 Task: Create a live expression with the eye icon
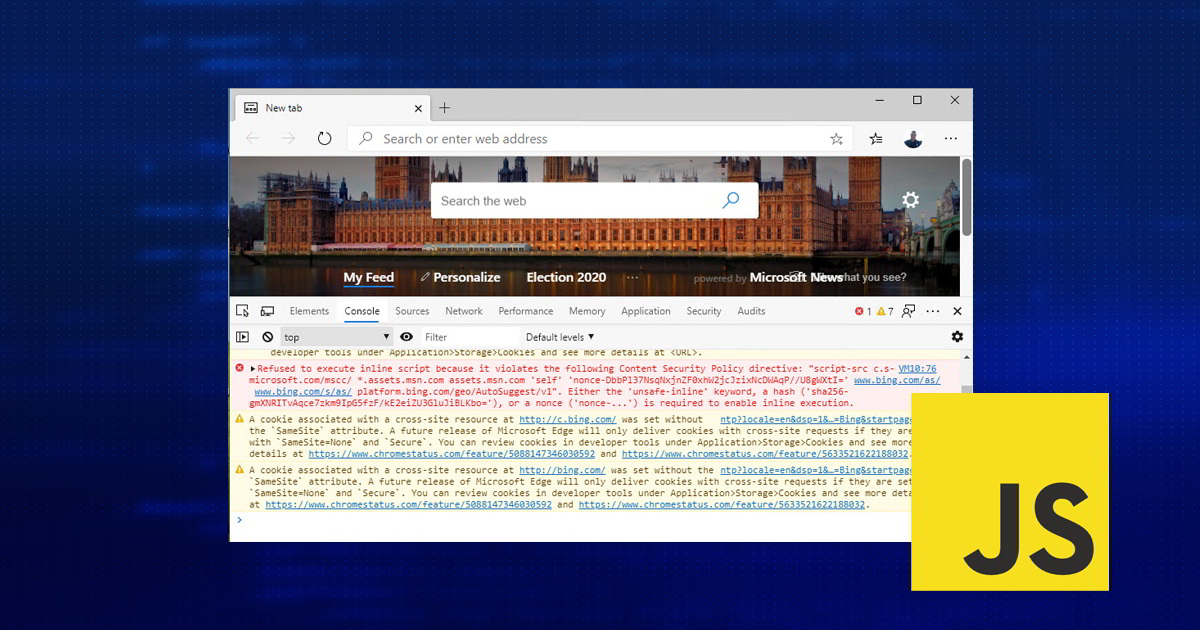tap(406, 337)
